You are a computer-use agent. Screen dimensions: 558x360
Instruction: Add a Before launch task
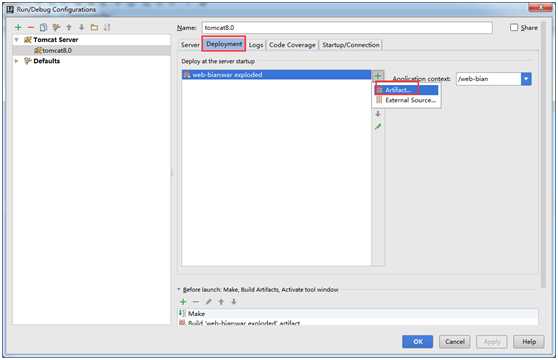(183, 302)
